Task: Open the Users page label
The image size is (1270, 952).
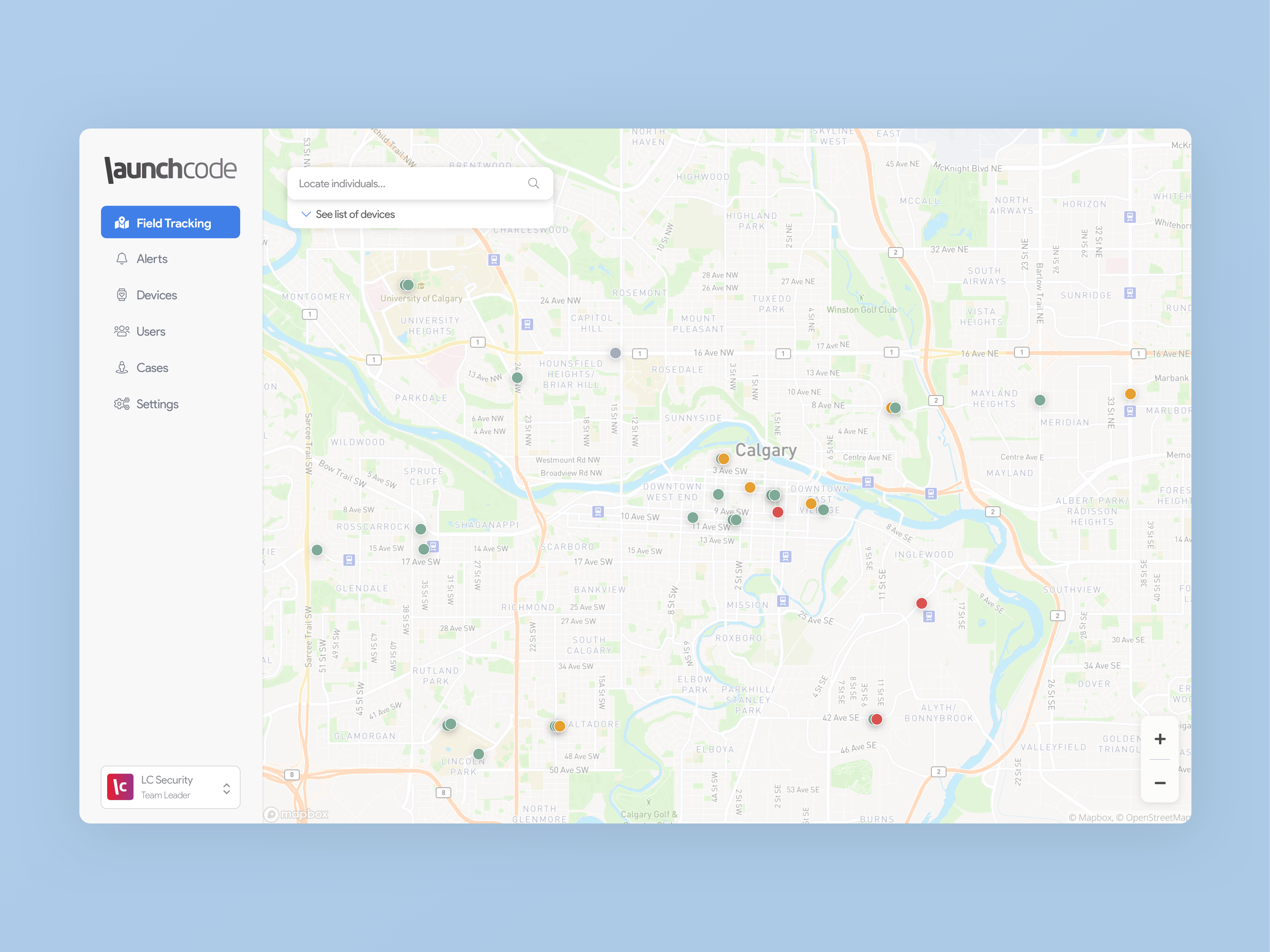Action: [151, 332]
